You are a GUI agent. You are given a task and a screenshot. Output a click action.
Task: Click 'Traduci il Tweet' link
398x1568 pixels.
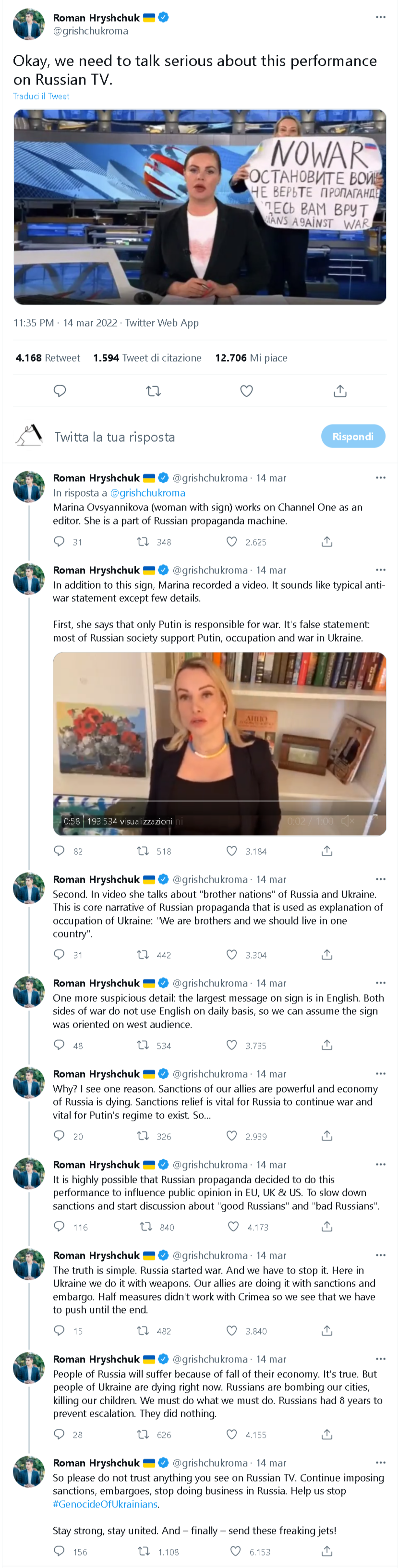[41, 96]
